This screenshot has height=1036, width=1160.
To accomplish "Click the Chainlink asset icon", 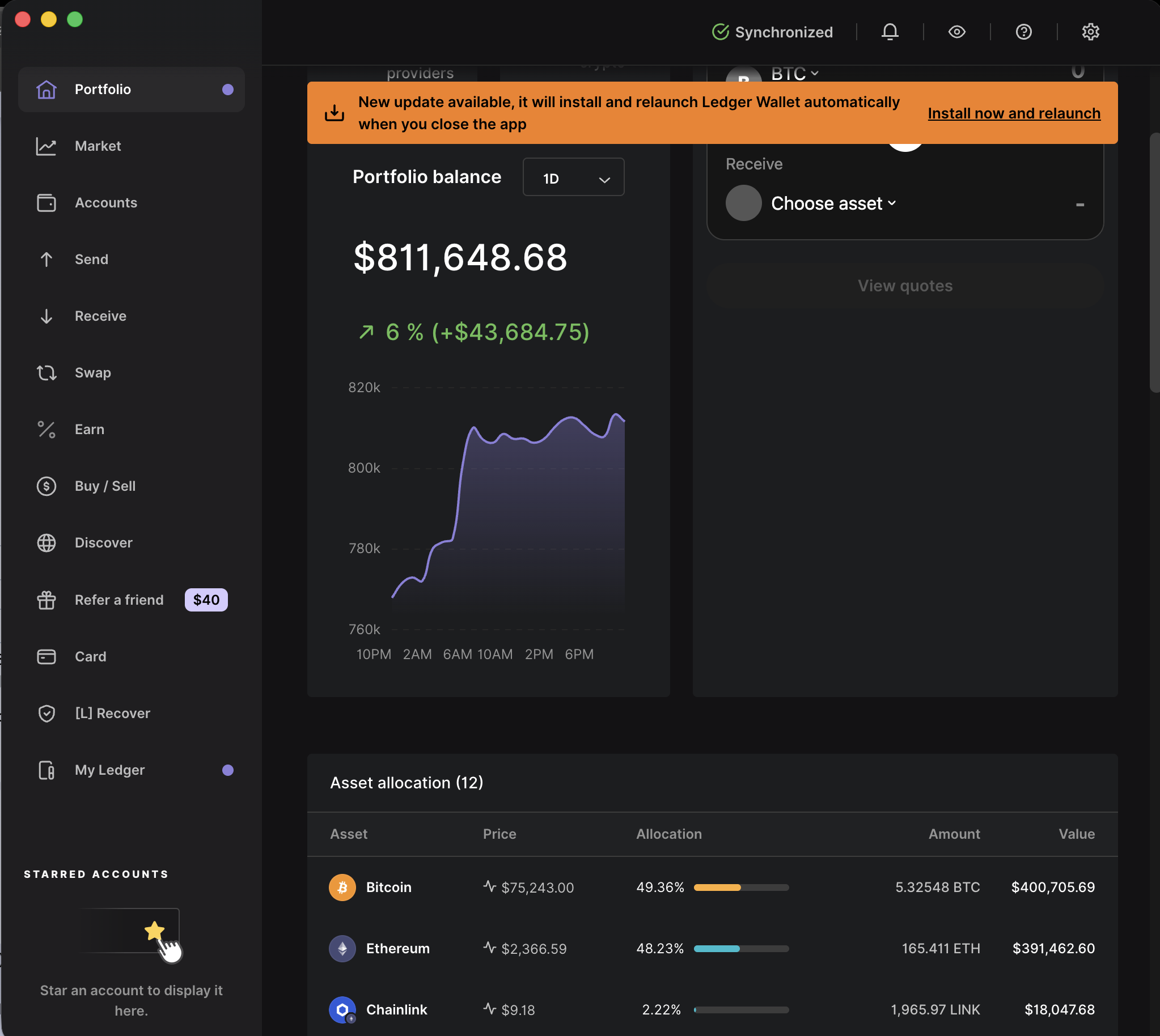I will point(342,1009).
